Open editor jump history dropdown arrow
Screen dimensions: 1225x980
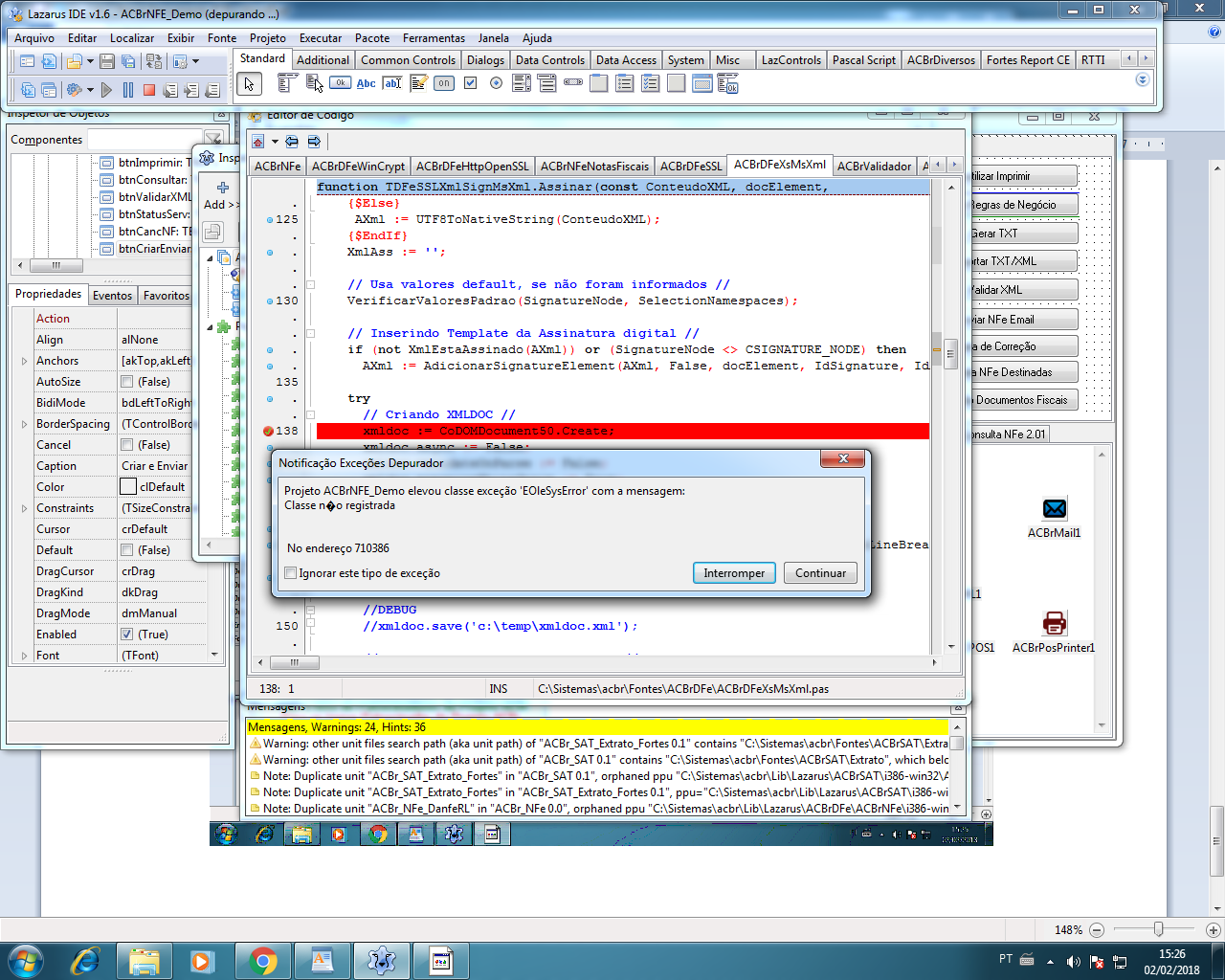click(275, 142)
